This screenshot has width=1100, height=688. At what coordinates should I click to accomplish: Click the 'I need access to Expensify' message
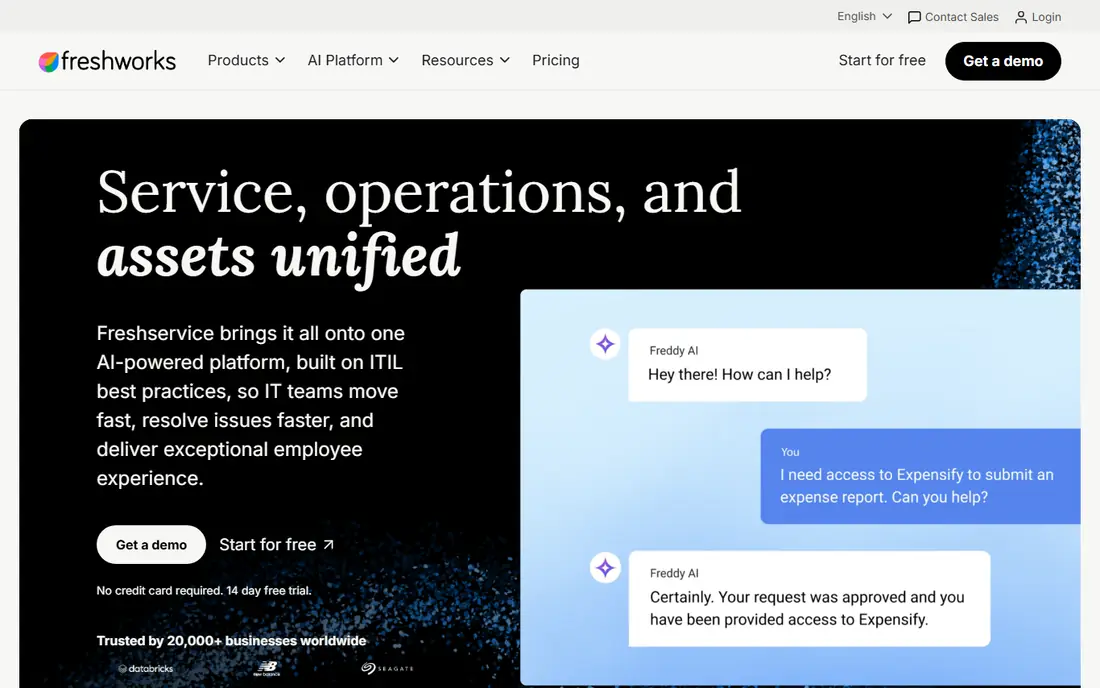920,476
